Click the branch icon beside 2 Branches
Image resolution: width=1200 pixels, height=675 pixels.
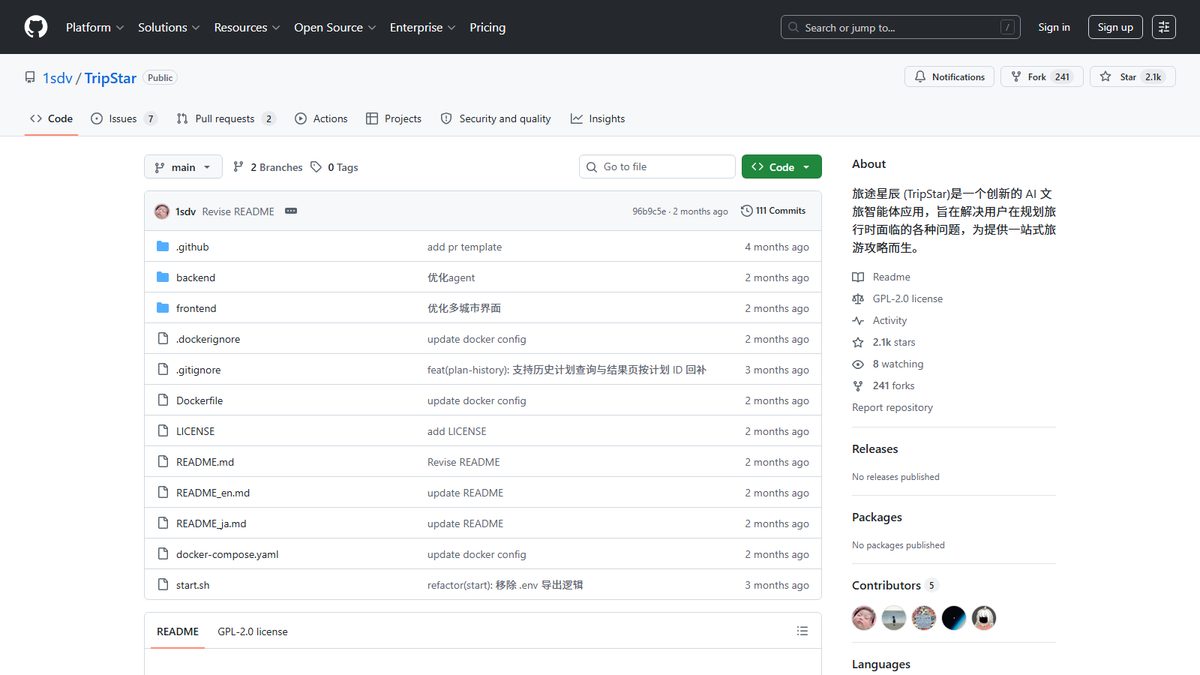point(239,167)
